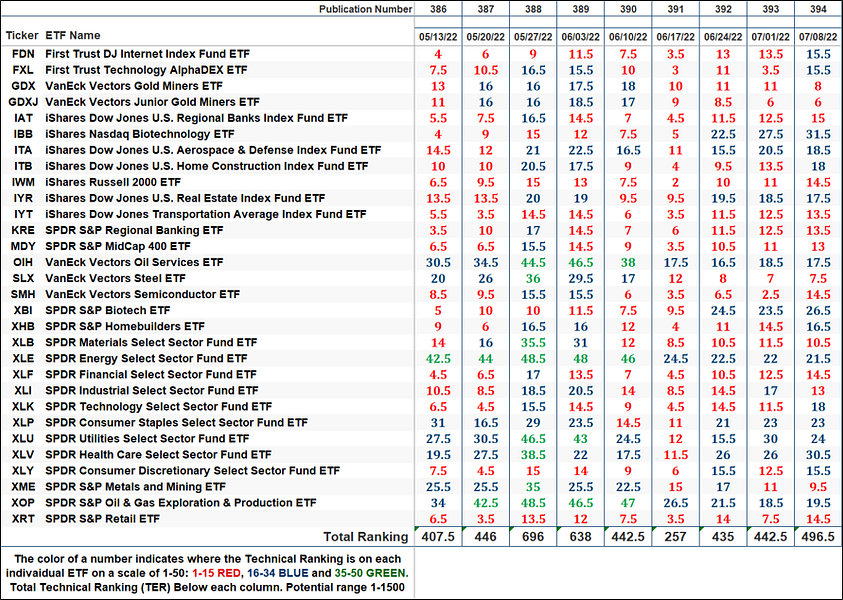Select publication number 390 header
The width and height of the screenshot is (843, 600).
(628, 9)
